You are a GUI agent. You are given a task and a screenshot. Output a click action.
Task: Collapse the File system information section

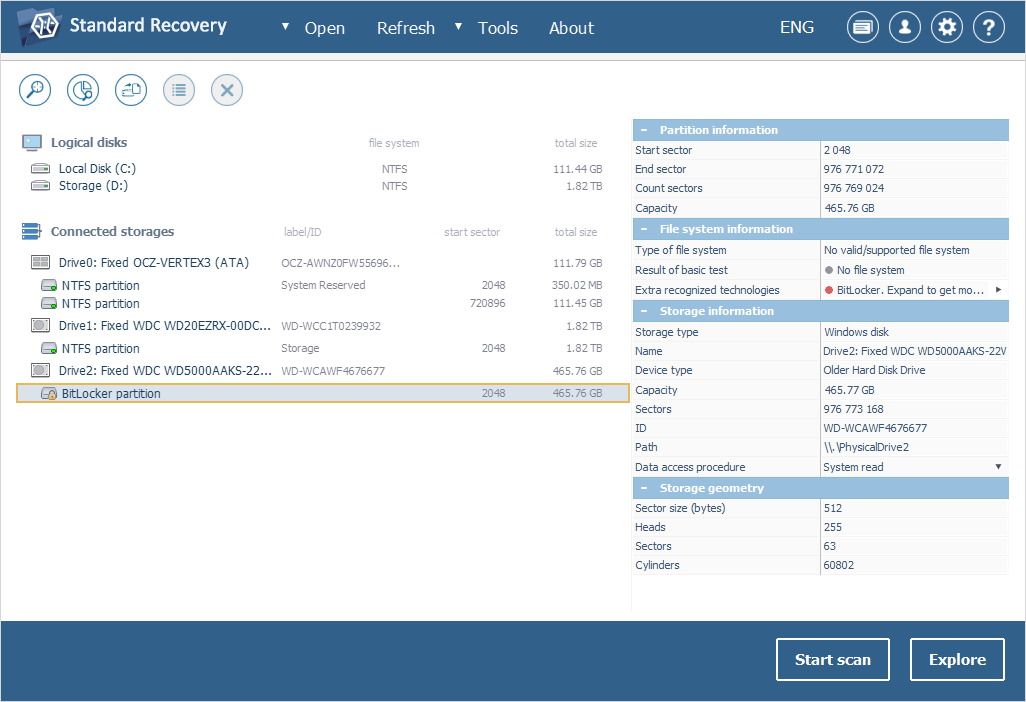coord(645,229)
